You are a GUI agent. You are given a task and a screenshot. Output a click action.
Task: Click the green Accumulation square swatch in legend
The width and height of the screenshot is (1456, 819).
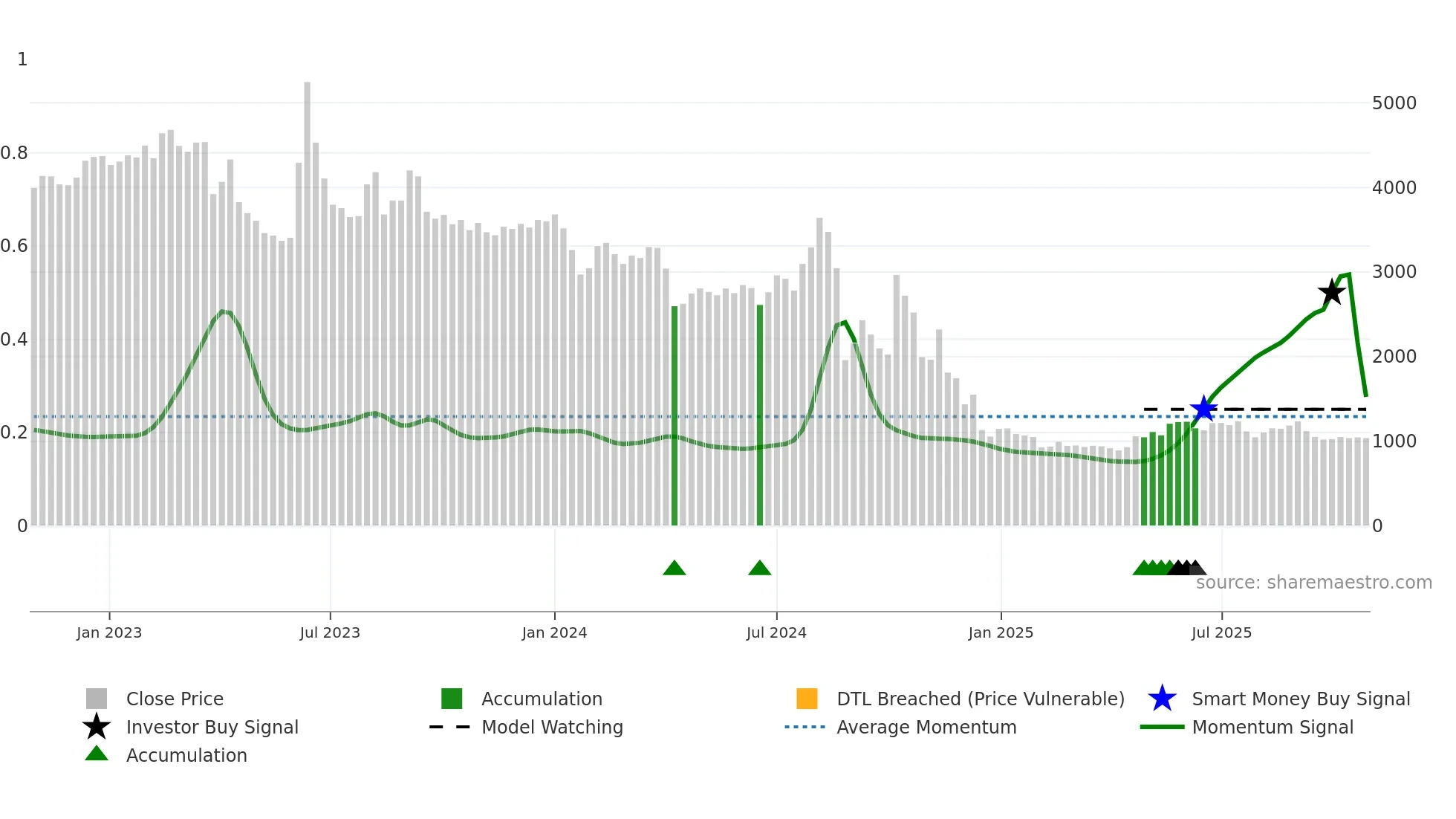point(452,699)
